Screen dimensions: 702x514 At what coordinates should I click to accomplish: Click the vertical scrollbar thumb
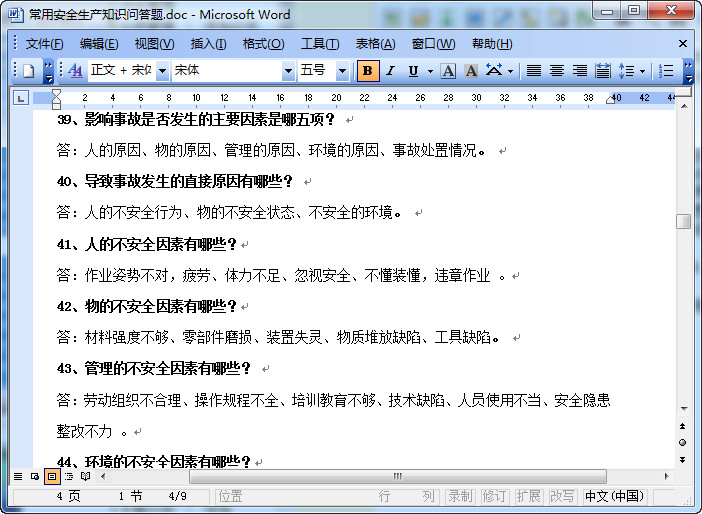[683, 222]
